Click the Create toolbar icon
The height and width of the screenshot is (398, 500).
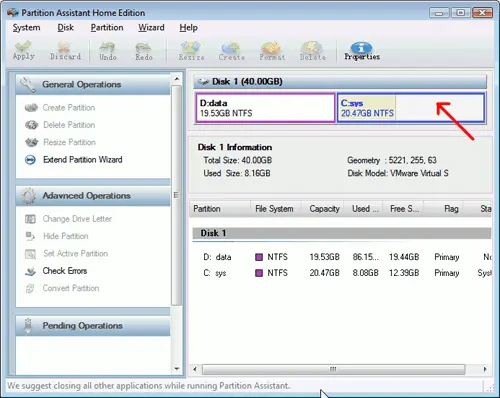click(x=232, y=51)
